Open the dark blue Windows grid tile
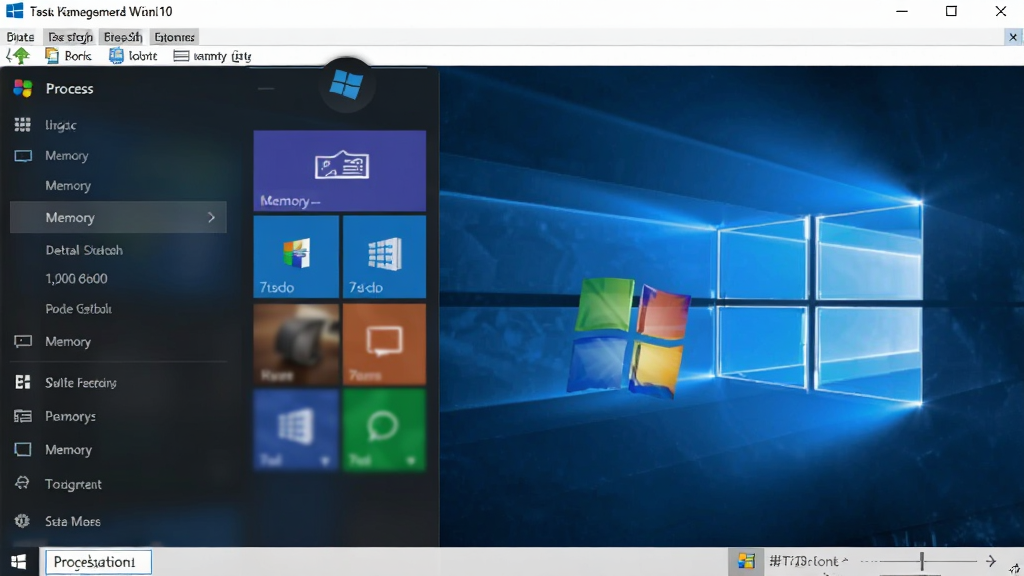1024x576 pixels. tap(296, 430)
